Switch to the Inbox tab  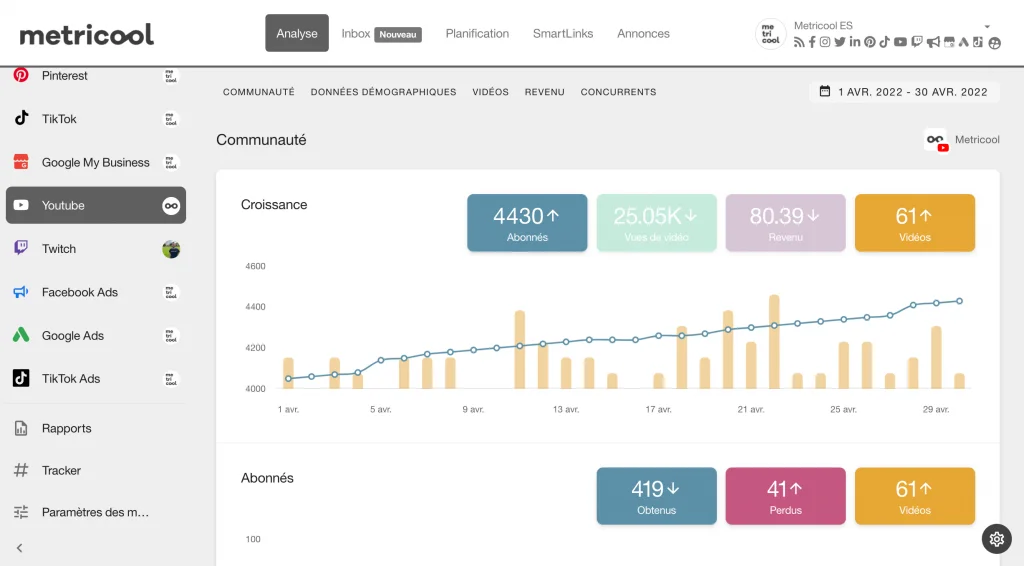click(x=381, y=34)
